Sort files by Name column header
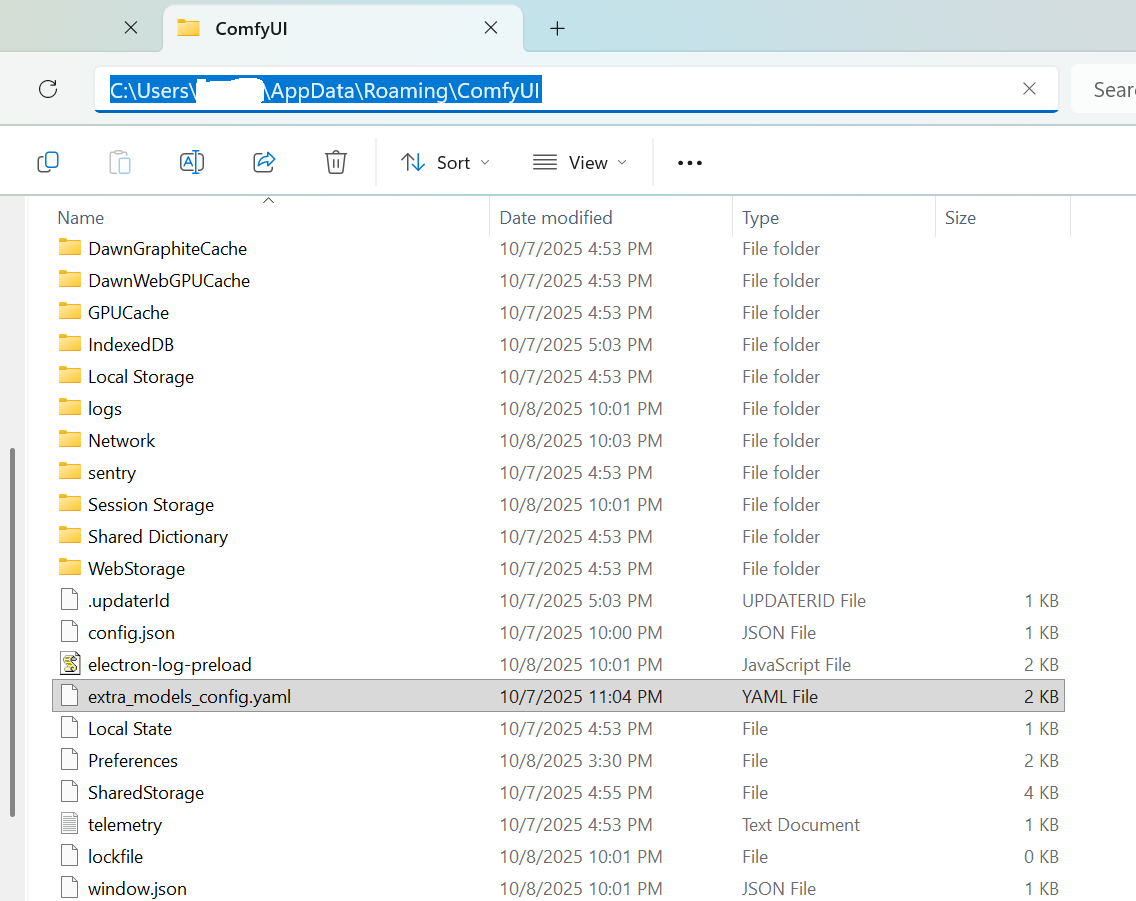The height and width of the screenshot is (901, 1136). pos(80,218)
